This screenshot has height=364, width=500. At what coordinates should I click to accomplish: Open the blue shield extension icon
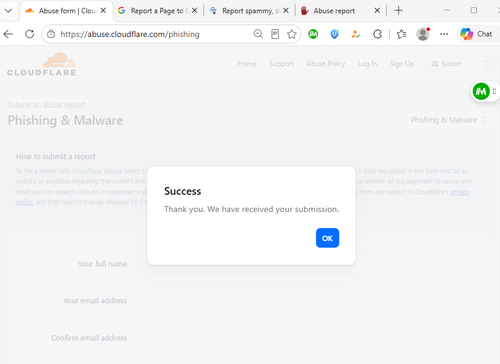(334, 34)
